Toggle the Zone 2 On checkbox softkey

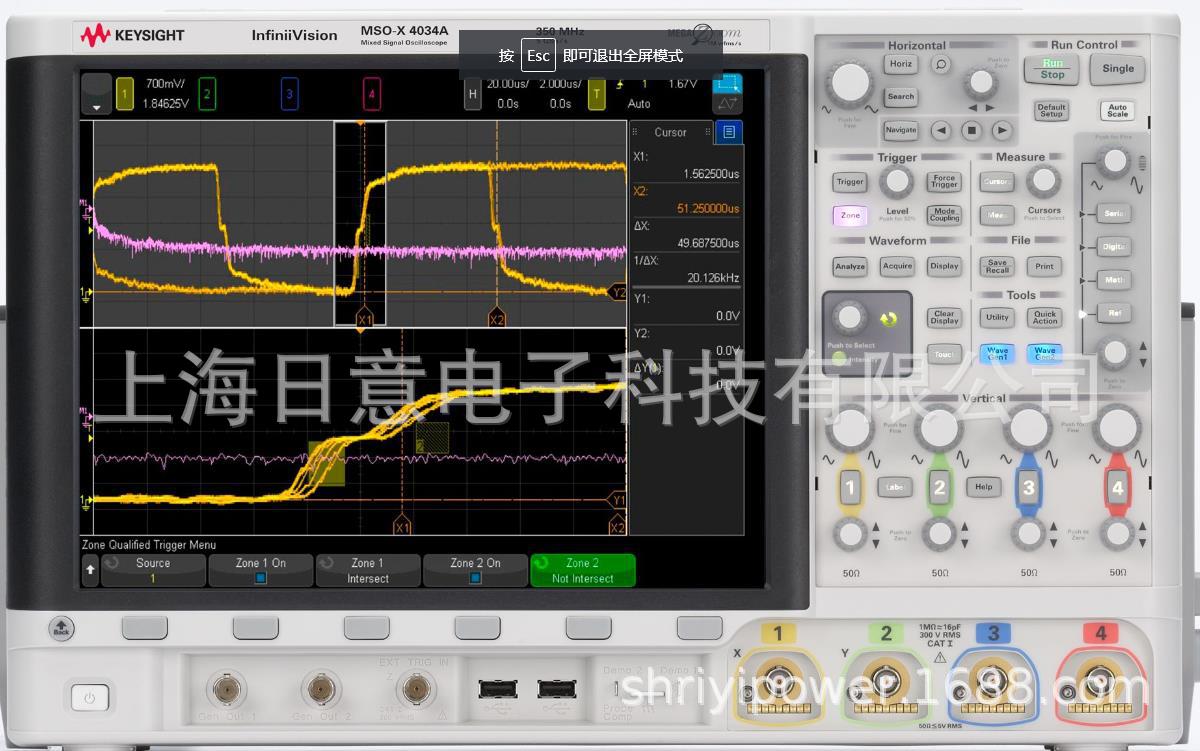475,570
